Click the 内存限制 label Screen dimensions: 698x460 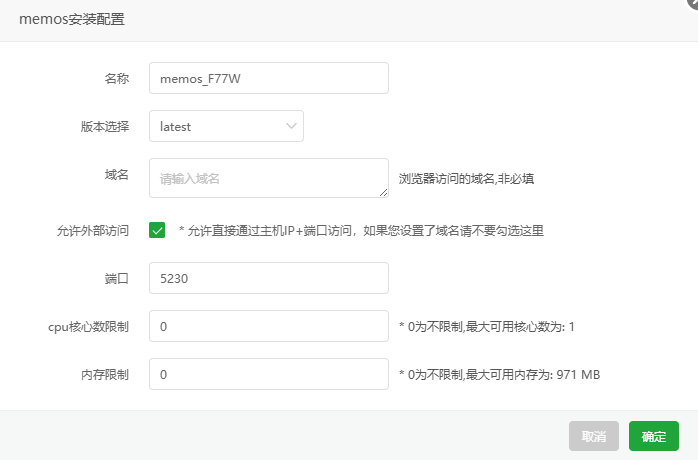pos(105,375)
